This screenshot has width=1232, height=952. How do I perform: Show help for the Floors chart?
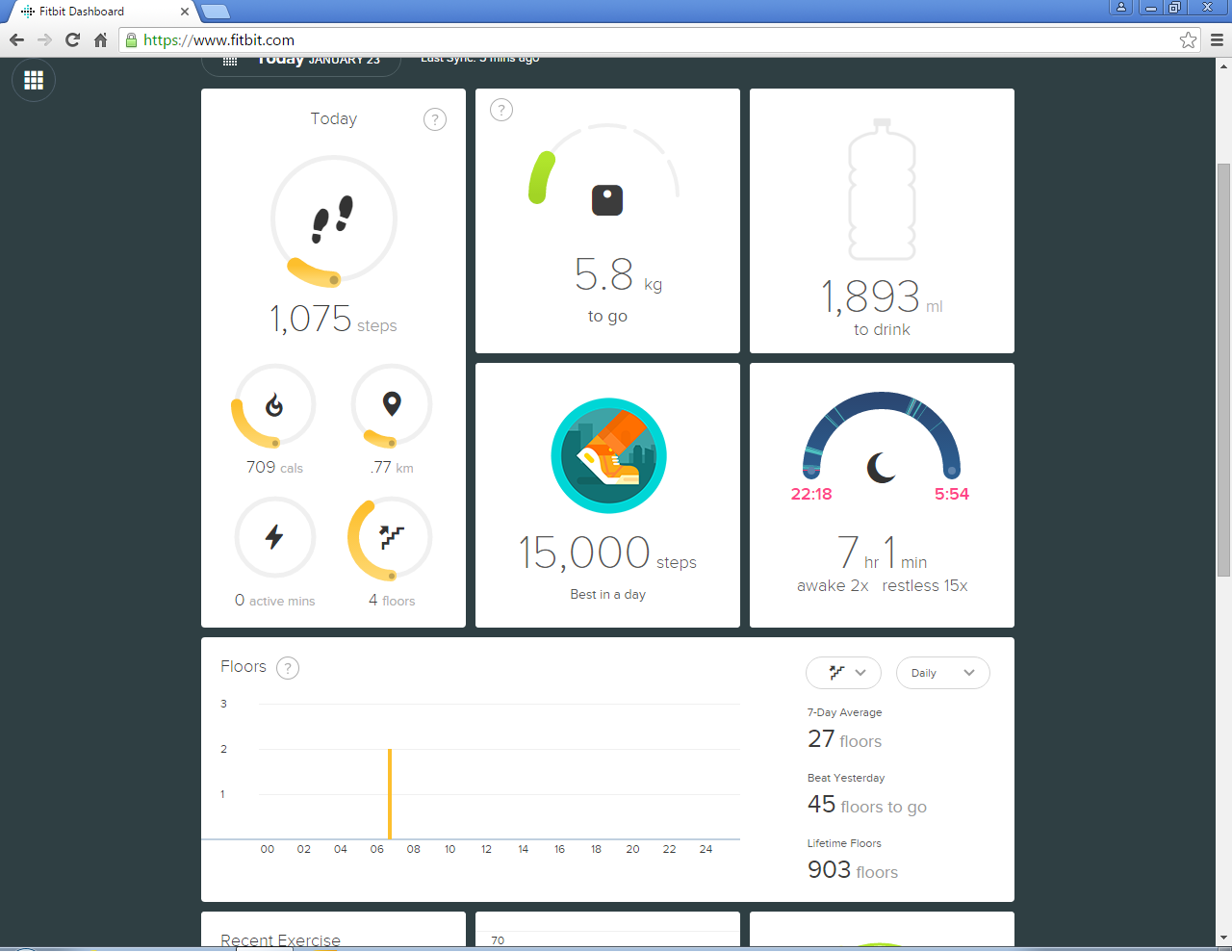tap(288, 668)
